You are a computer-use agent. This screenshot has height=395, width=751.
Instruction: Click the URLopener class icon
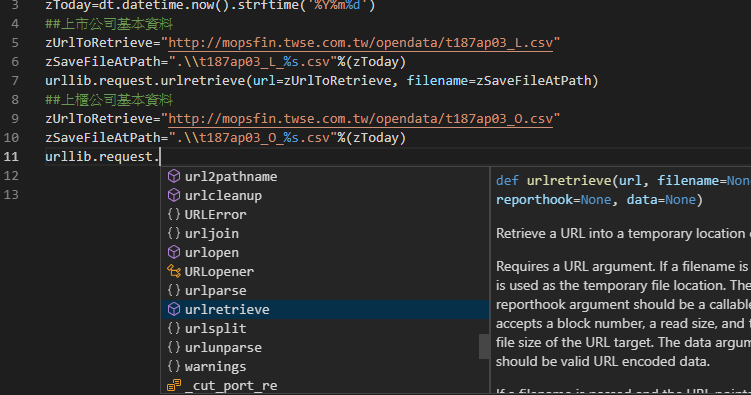[x=173, y=271]
